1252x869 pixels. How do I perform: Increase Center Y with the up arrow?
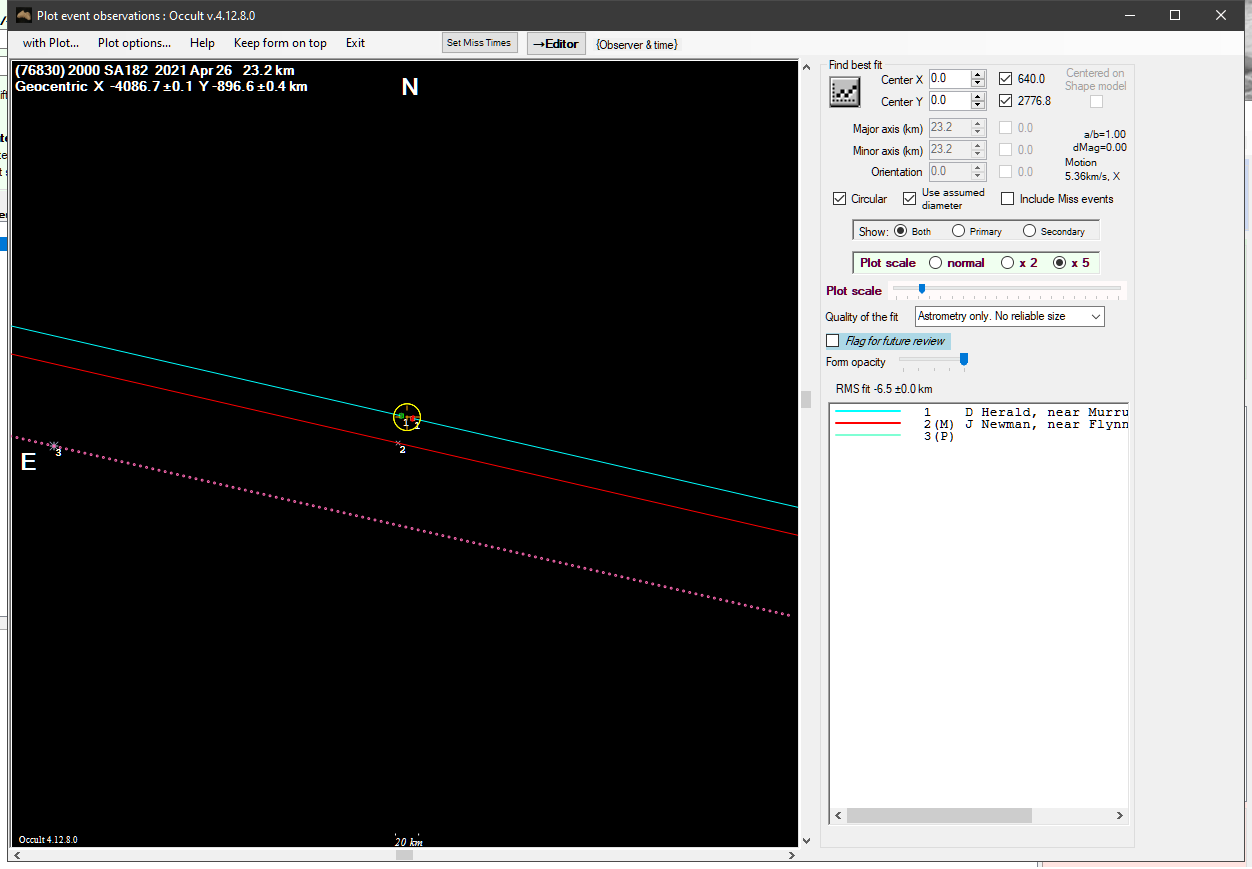[978, 97]
